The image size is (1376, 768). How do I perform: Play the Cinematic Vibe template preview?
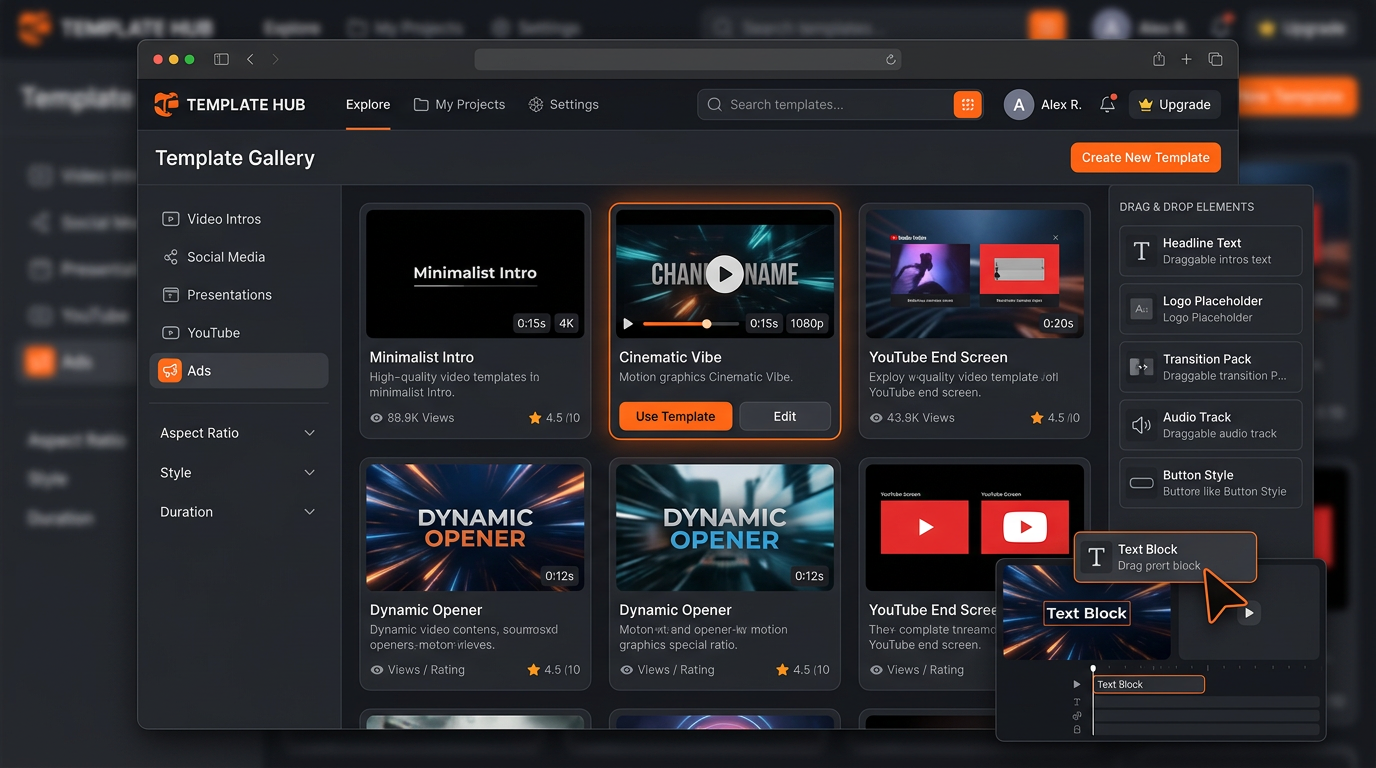725,274
